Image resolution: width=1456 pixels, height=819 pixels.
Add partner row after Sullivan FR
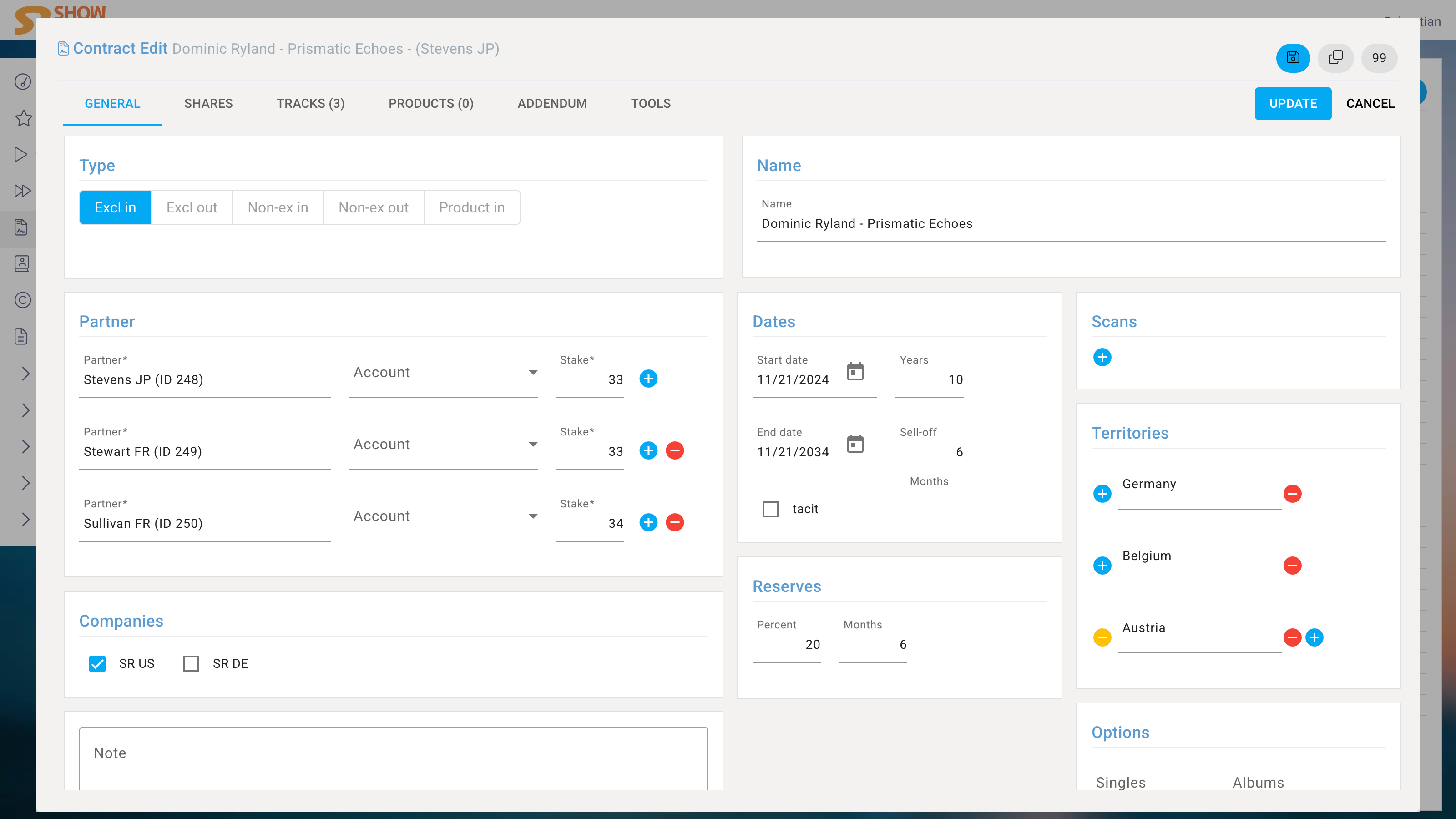click(648, 522)
